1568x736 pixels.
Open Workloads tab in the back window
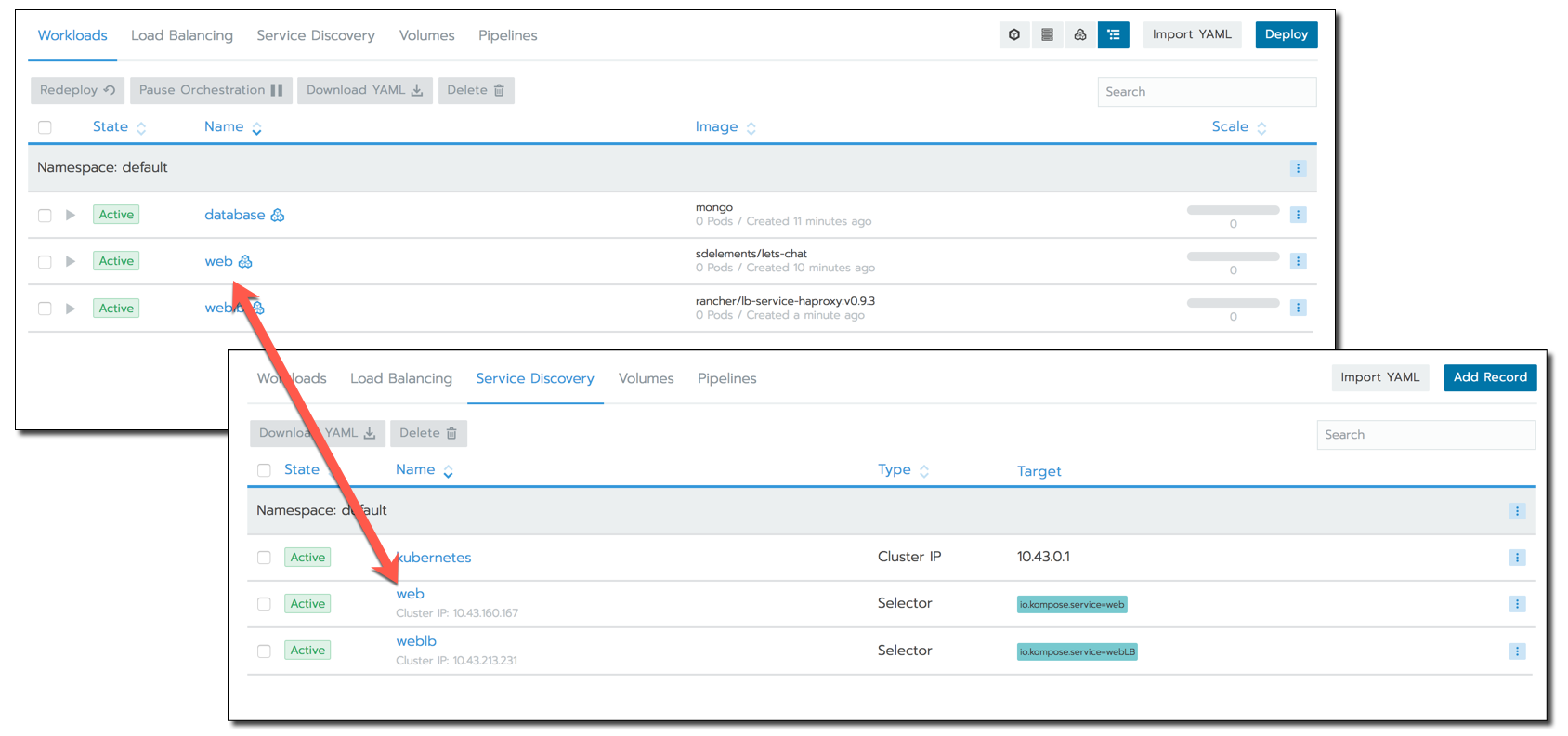click(72, 35)
